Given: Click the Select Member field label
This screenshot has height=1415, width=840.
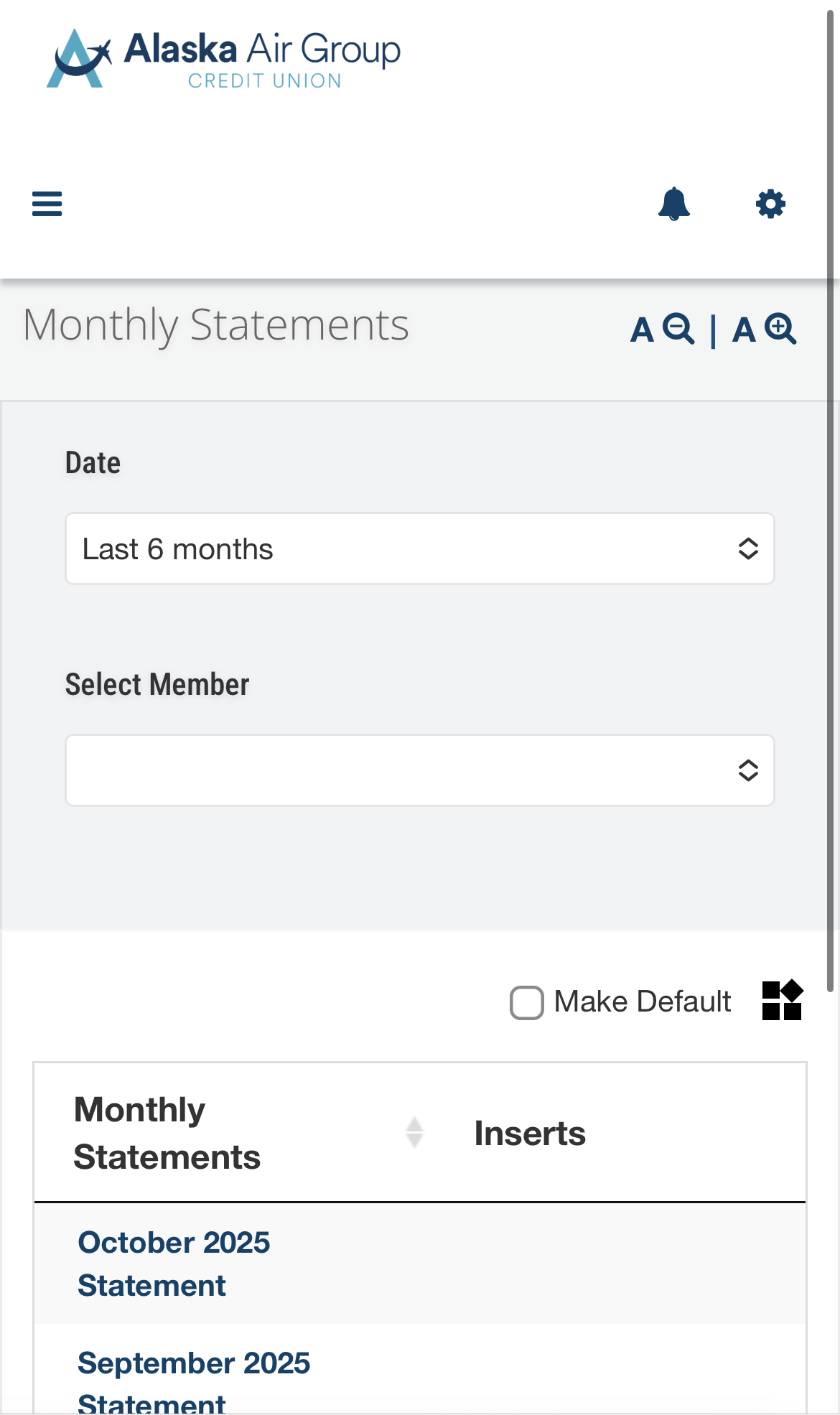Looking at the screenshot, I should click(157, 685).
